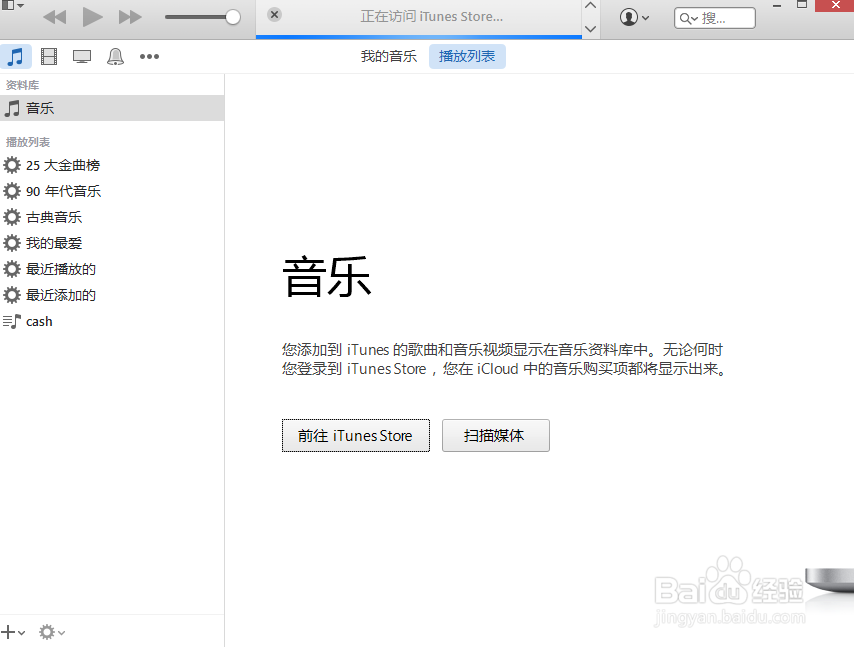854x647 pixels.
Task: Adjust the volume slider knob
Action: point(233,17)
